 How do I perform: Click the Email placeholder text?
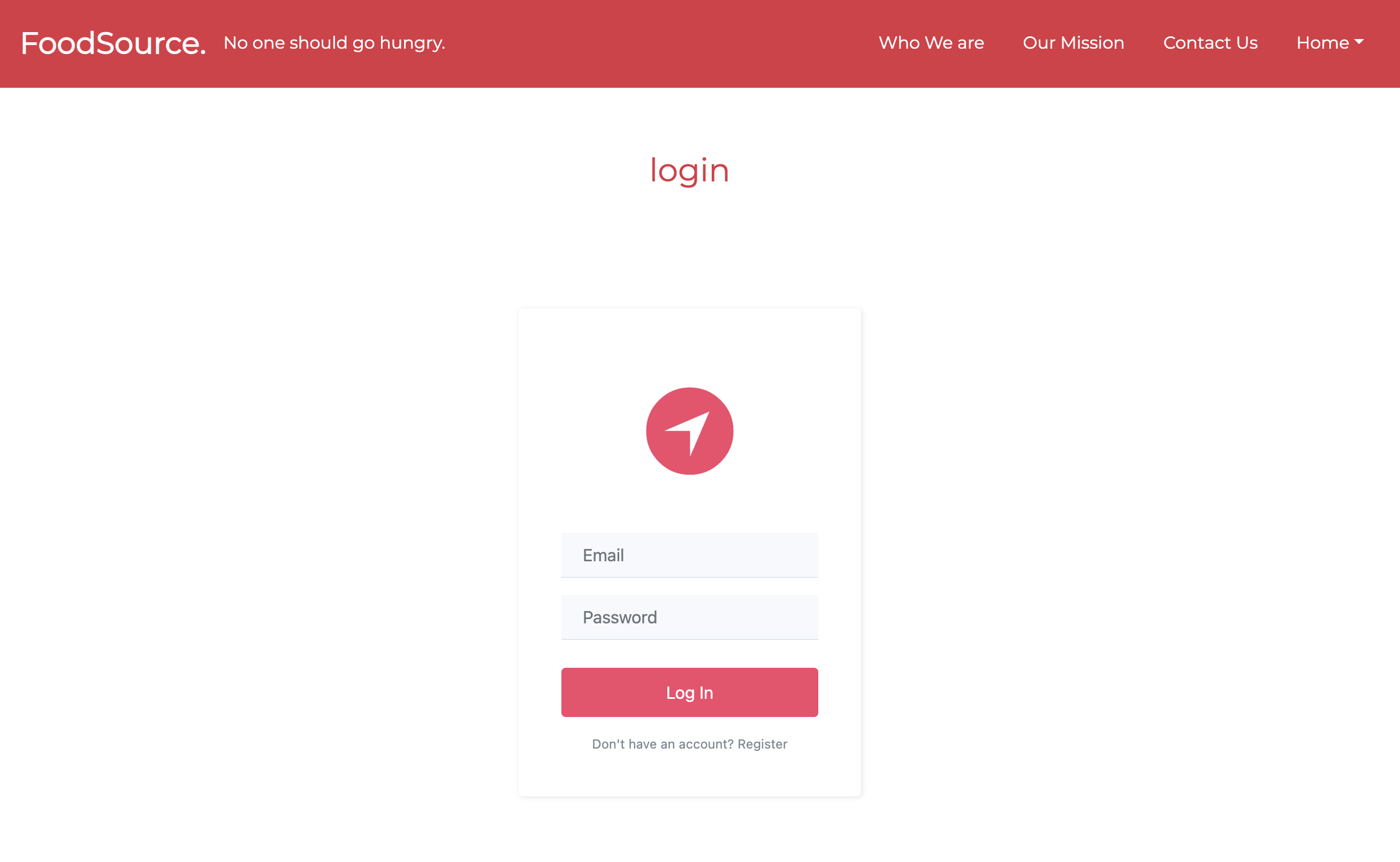pyautogui.click(x=603, y=555)
